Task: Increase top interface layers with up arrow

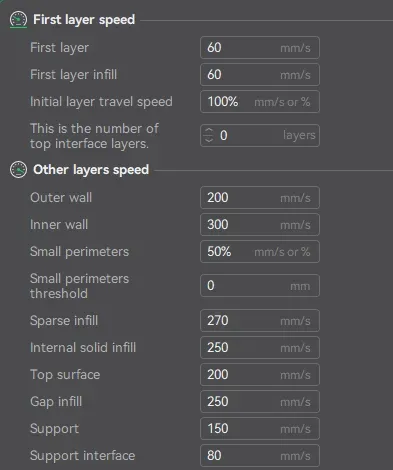Action: click(209, 131)
